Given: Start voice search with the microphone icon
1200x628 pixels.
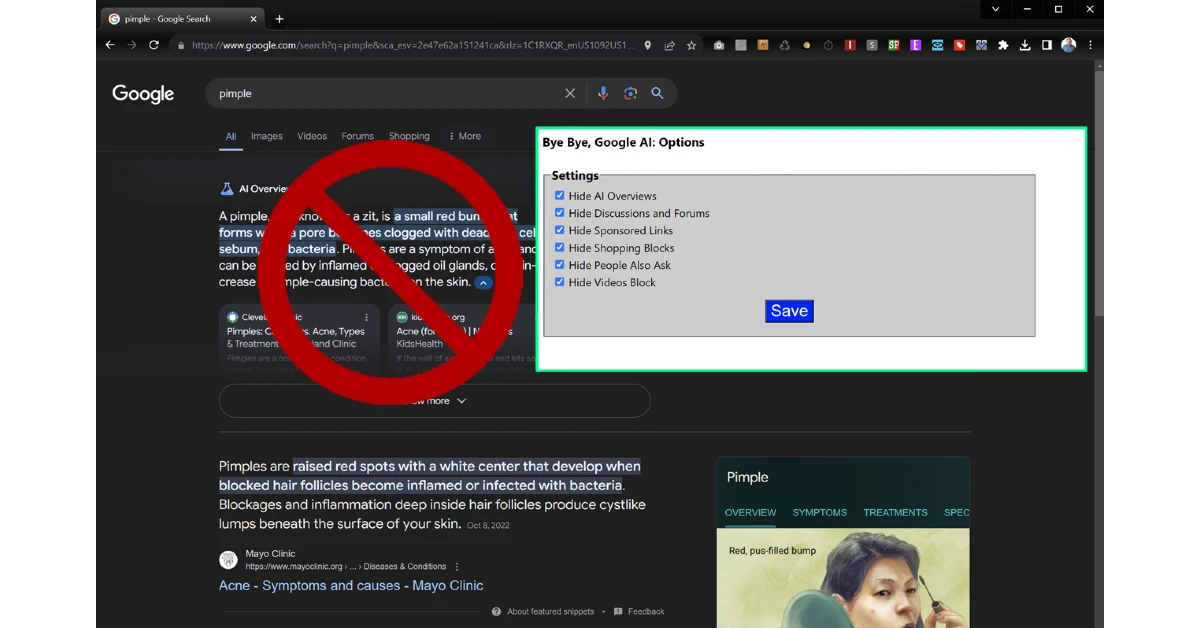Looking at the screenshot, I should coord(603,93).
